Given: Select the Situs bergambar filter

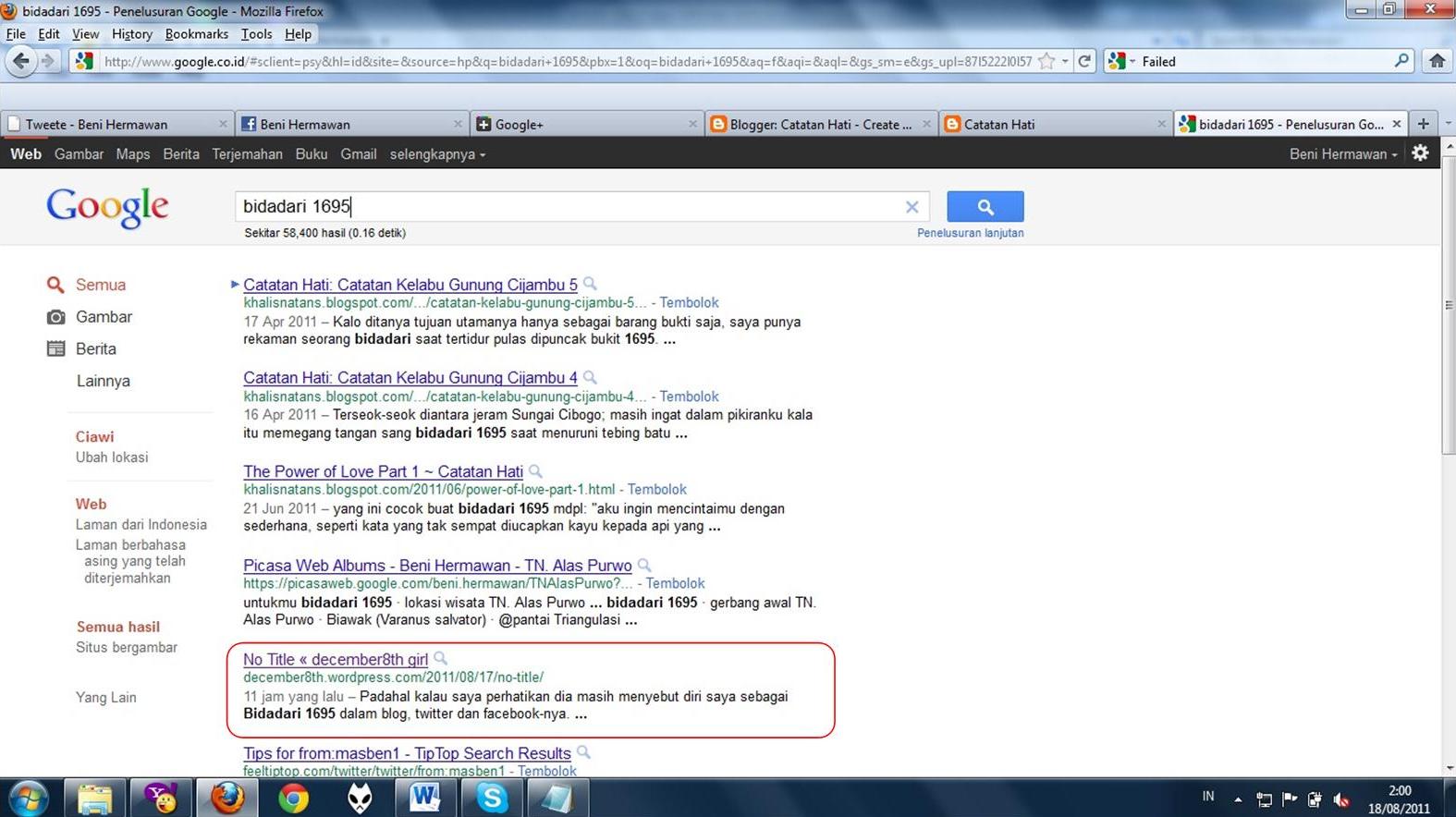Looking at the screenshot, I should click(x=127, y=648).
